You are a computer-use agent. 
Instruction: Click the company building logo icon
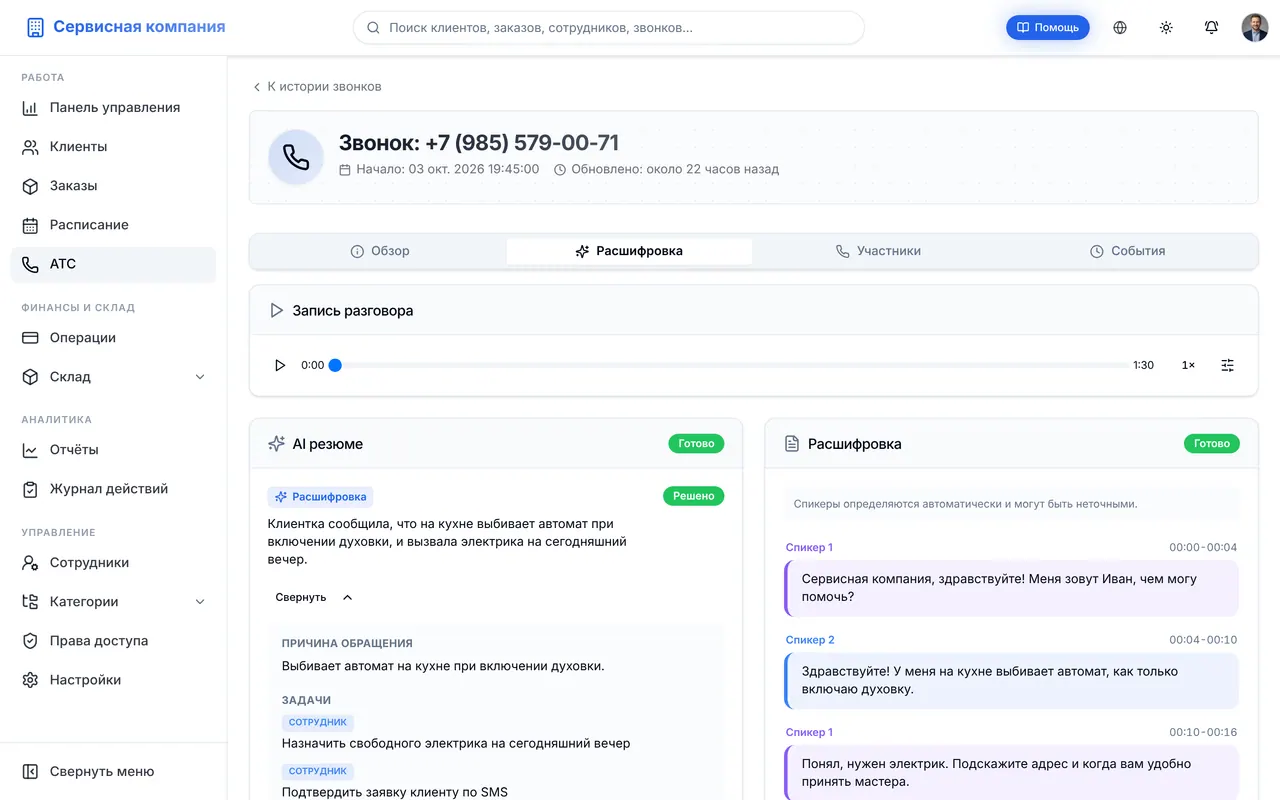35,27
